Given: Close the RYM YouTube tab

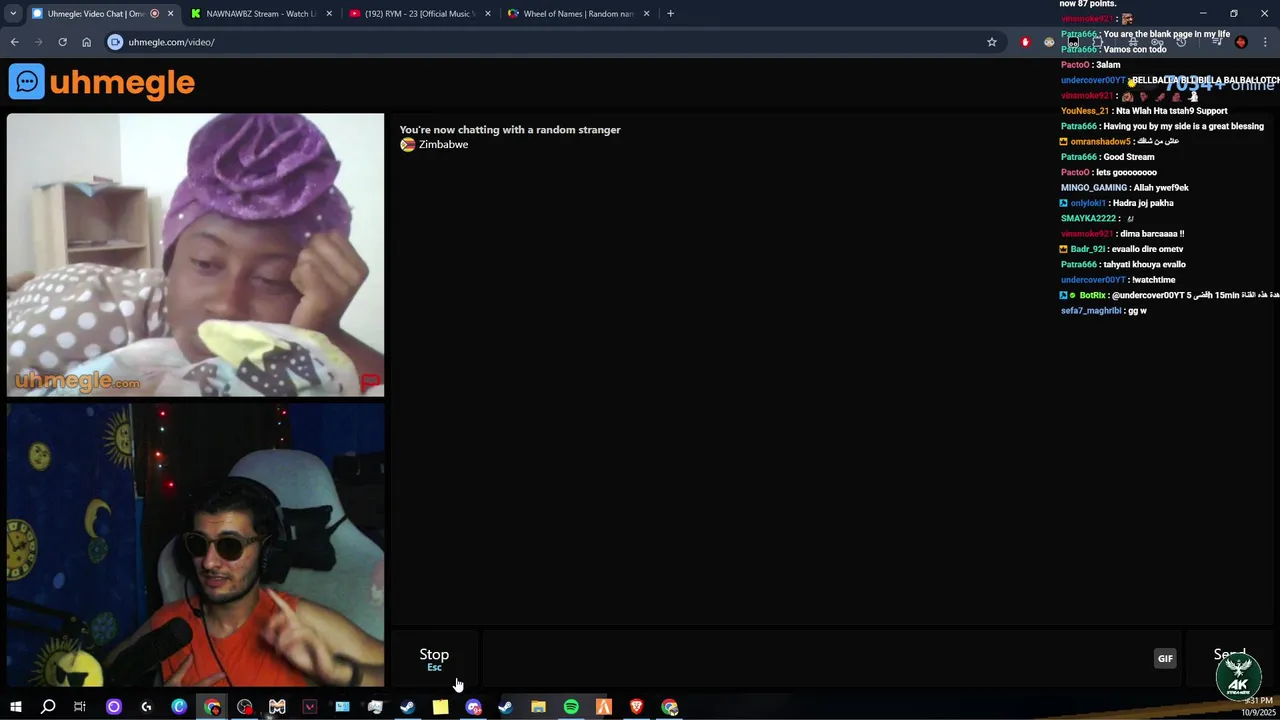Looking at the screenshot, I should click(x=488, y=14).
